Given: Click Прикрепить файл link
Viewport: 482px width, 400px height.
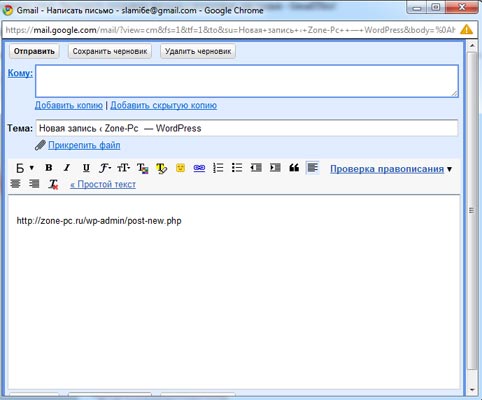Looking at the screenshot, I should [84, 145].
